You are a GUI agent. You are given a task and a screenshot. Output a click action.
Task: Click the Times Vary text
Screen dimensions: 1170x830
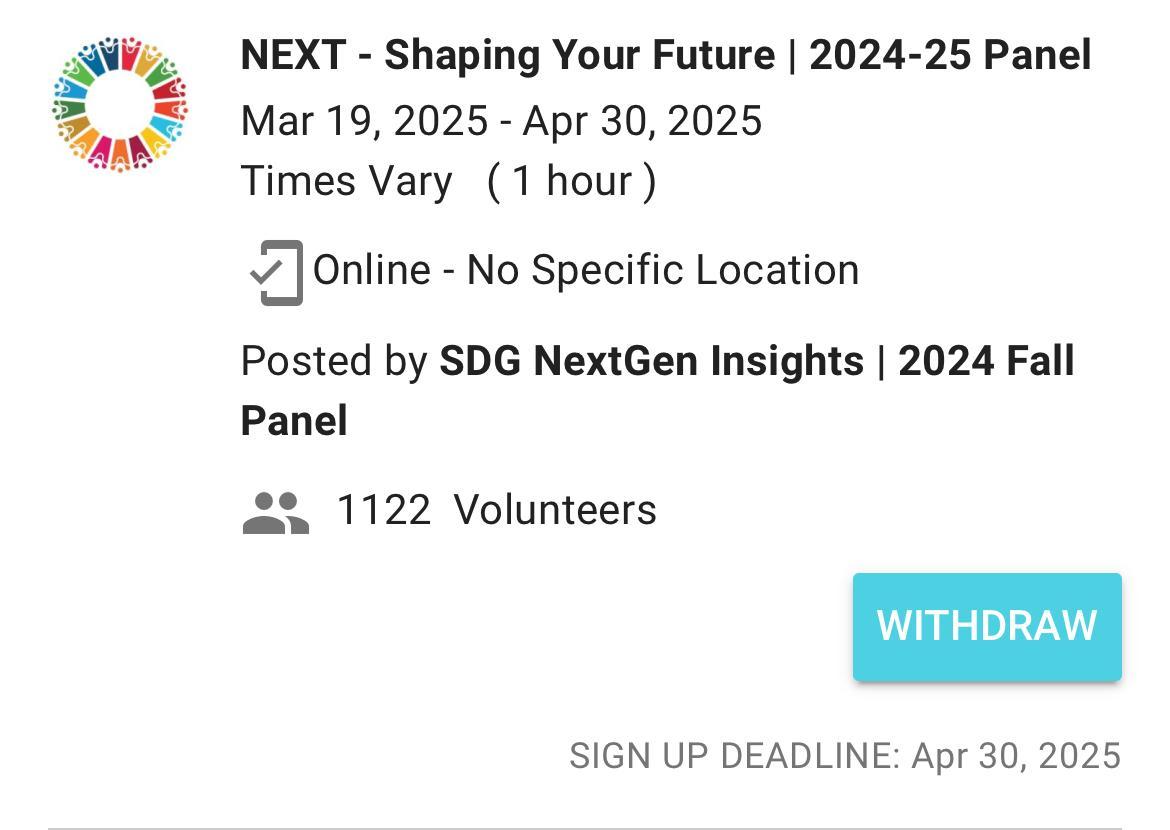[x=346, y=182]
